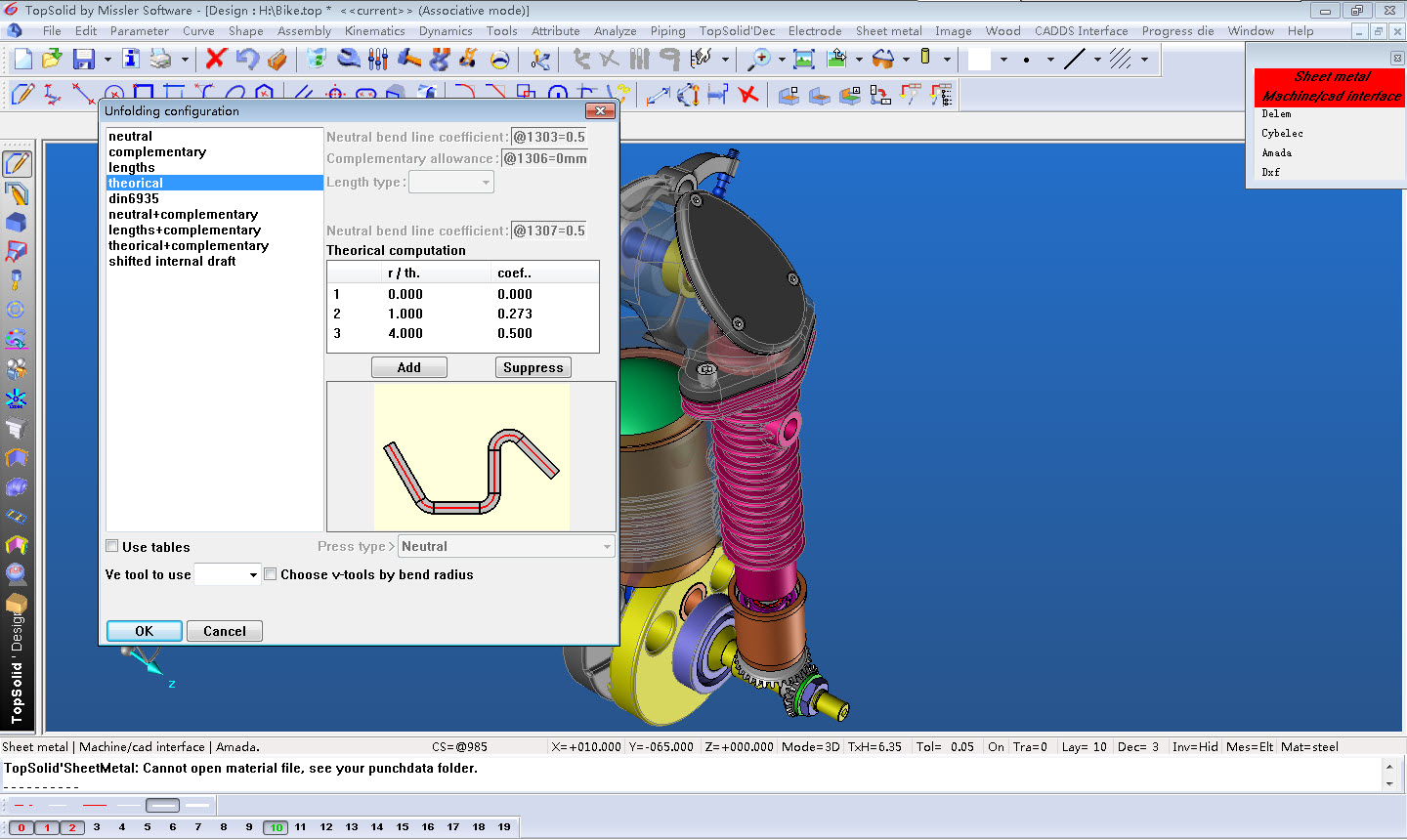The width and height of the screenshot is (1407, 840).
Task: Open a file with the folder icon
Action: pos(52,60)
